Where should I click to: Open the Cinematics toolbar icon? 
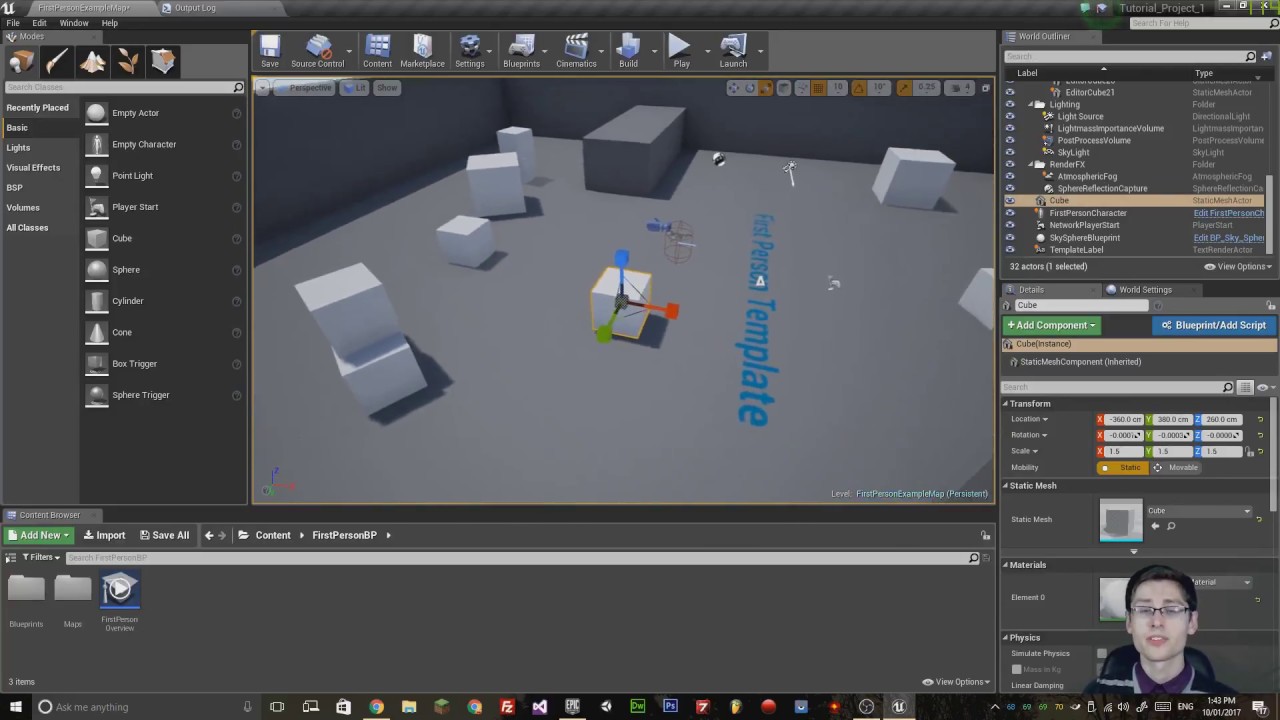[576, 51]
